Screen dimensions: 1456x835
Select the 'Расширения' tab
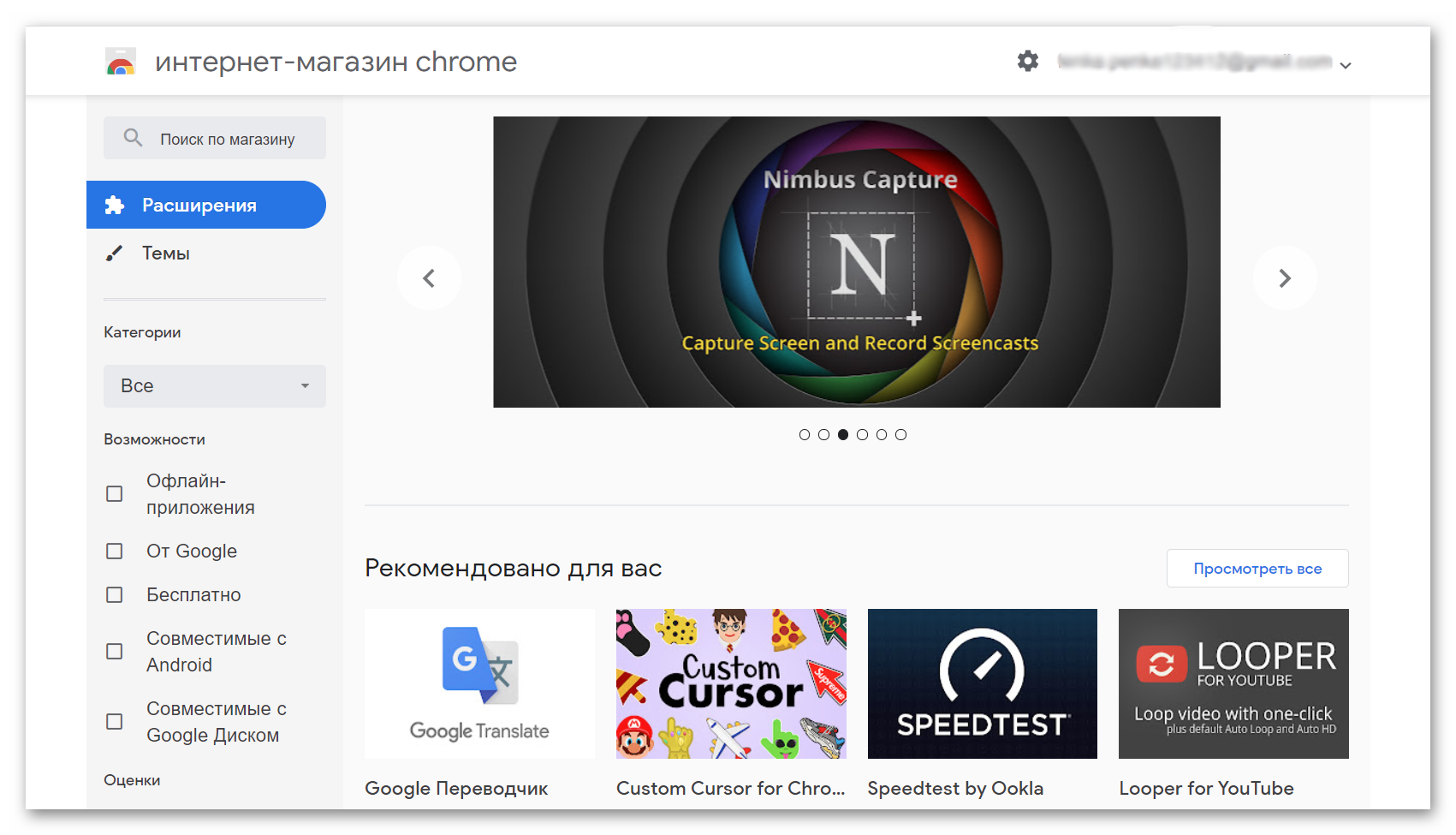pos(206,205)
